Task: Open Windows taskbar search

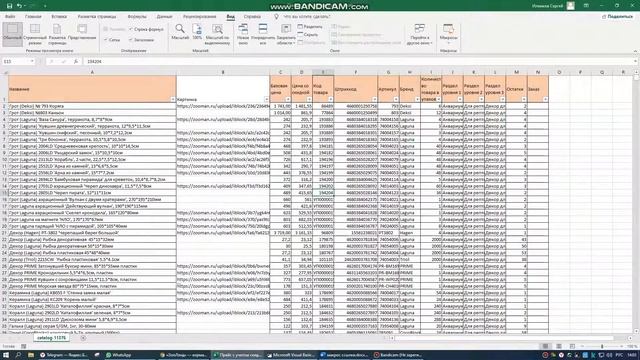Action: click(x=18, y=355)
